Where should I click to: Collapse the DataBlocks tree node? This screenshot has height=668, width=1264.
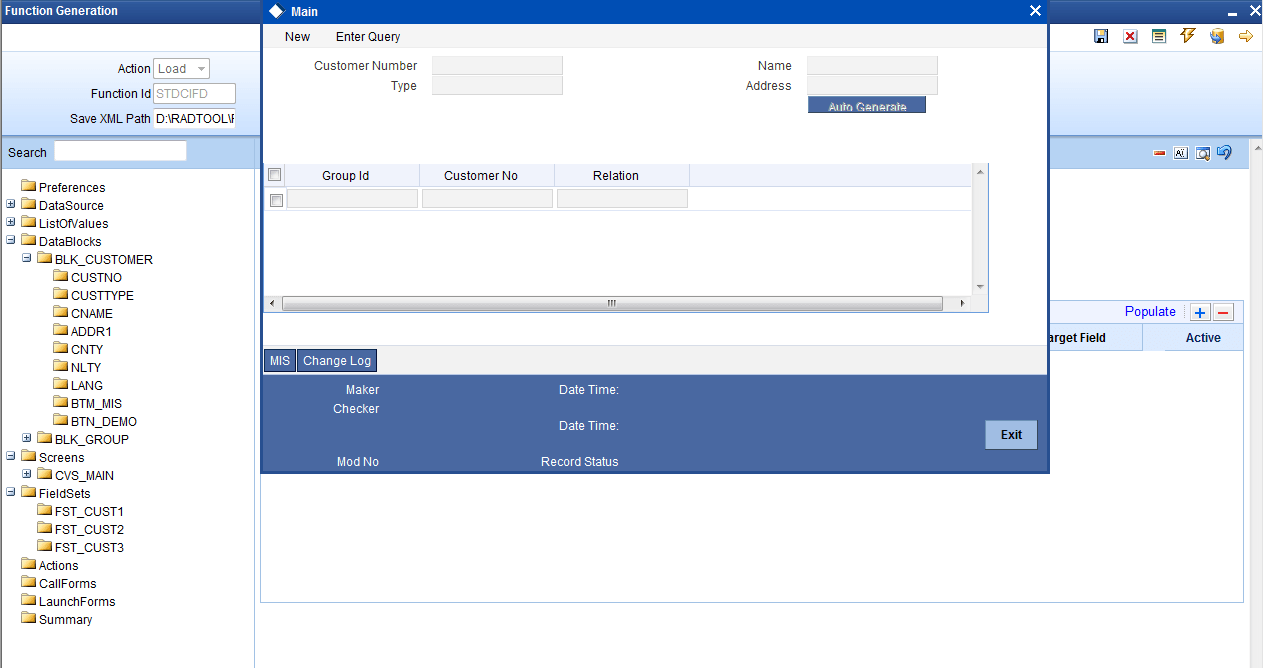coord(11,241)
